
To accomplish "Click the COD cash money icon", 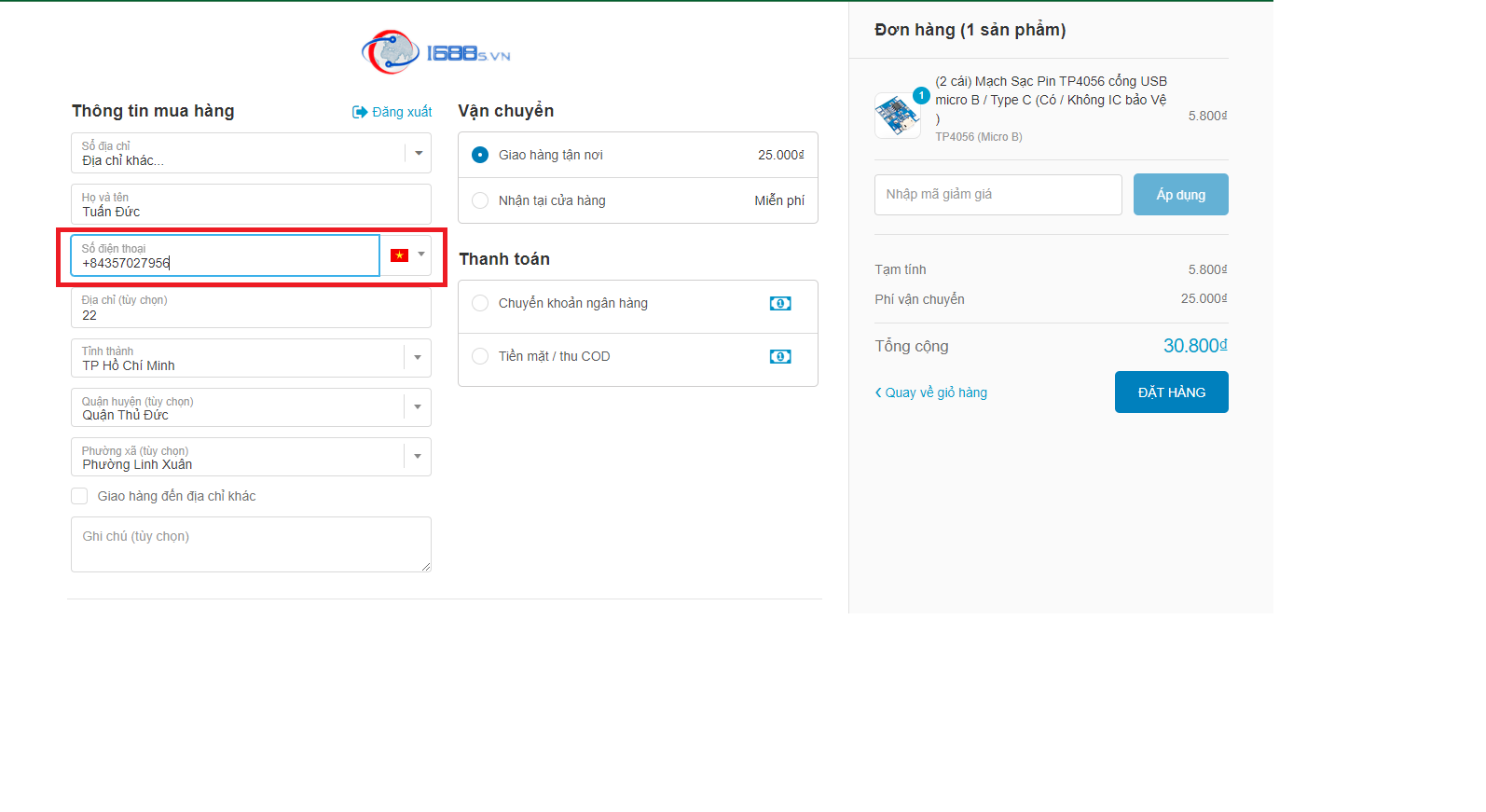I will (x=780, y=357).
